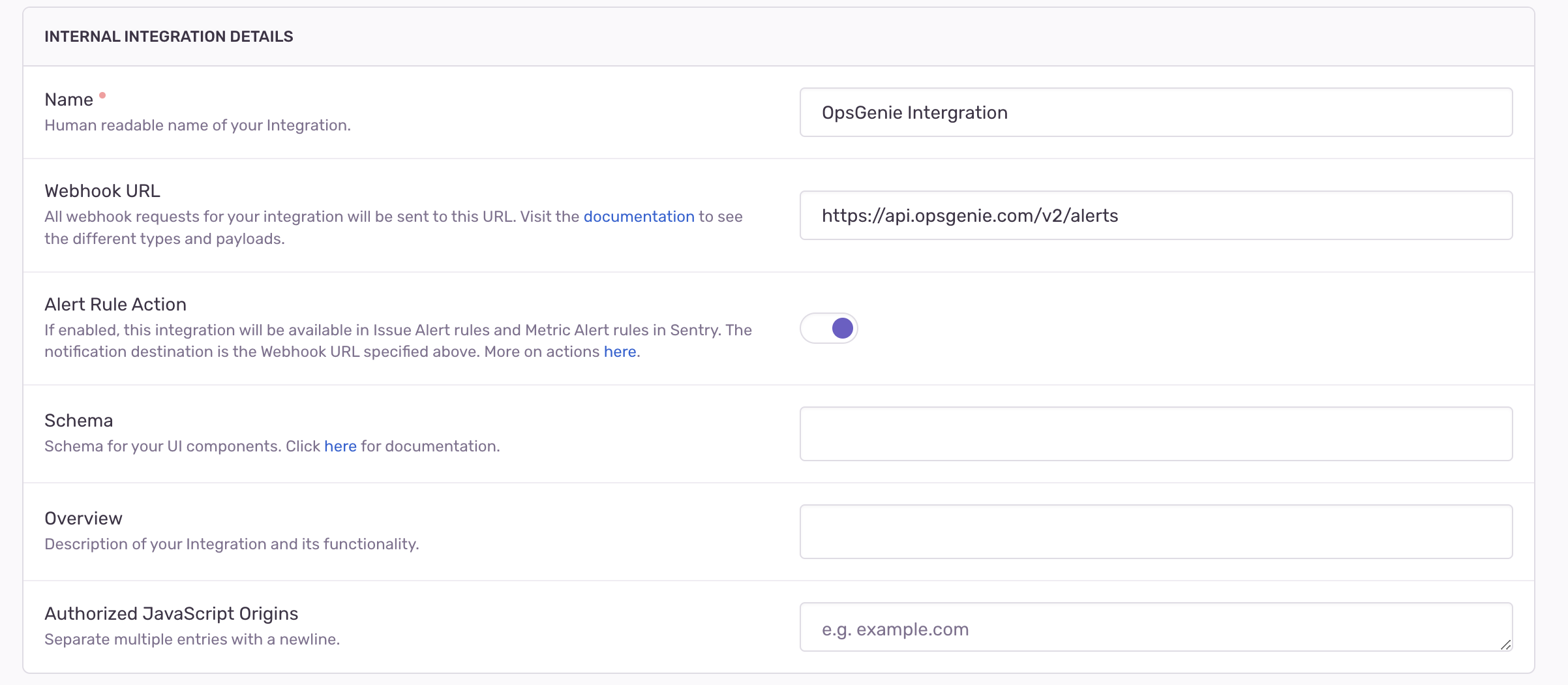Click the Name field label
Image resolution: width=1568 pixels, height=685 pixels.
point(68,99)
